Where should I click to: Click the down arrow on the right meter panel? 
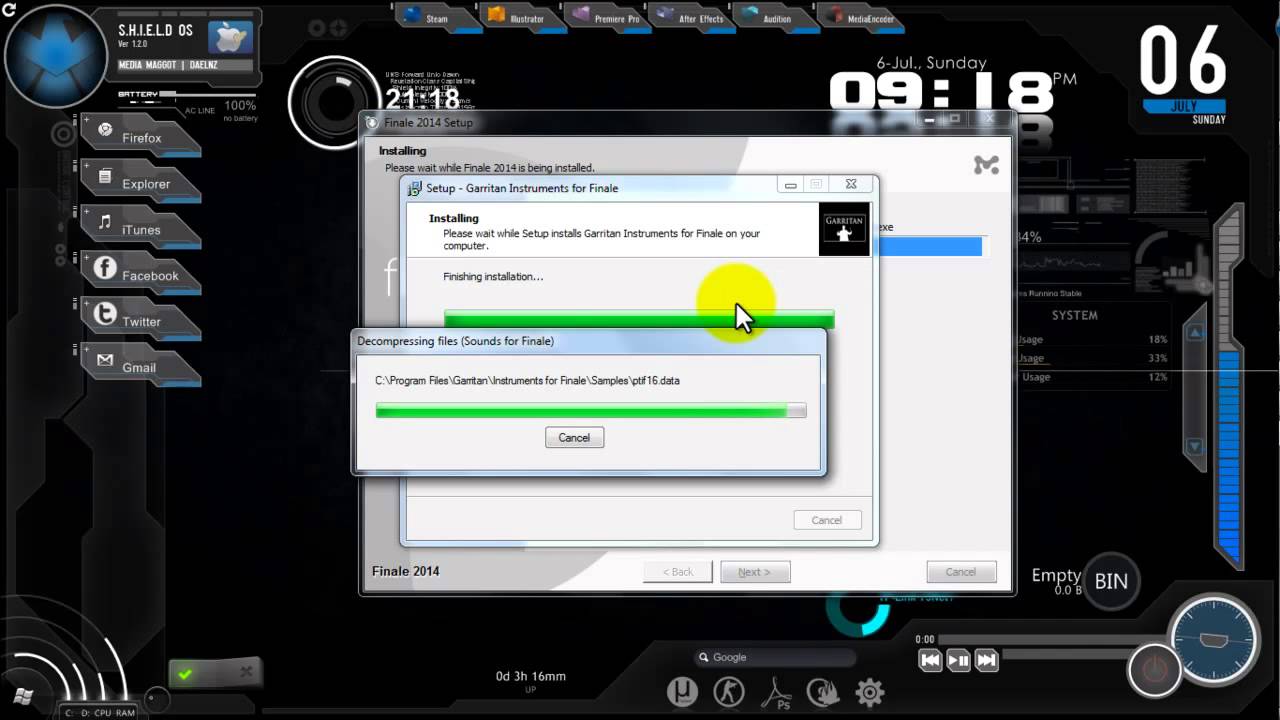tap(1194, 446)
